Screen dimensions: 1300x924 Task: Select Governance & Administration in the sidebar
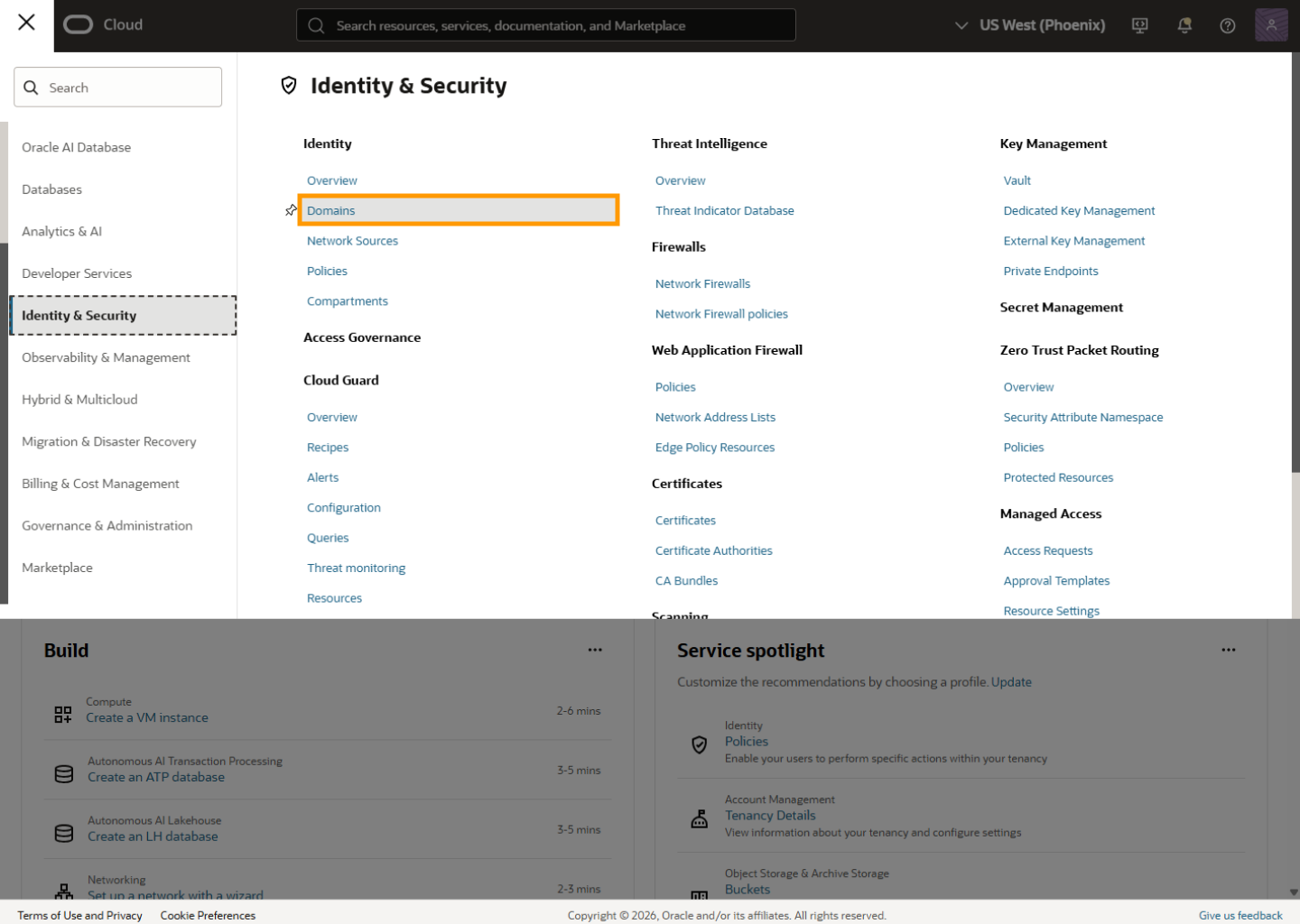[x=107, y=526]
